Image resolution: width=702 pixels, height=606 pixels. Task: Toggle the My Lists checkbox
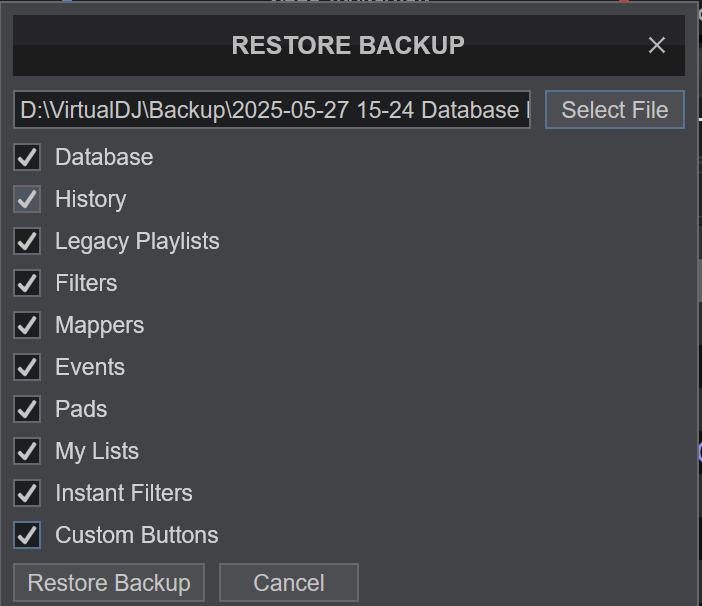(x=27, y=451)
